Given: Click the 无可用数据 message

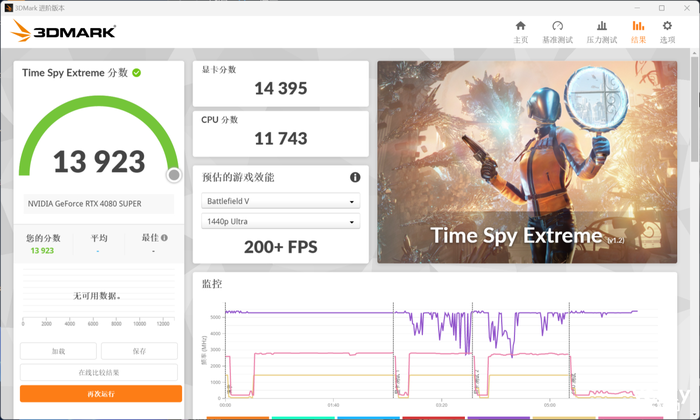Looking at the screenshot, I should (x=97, y=296).
